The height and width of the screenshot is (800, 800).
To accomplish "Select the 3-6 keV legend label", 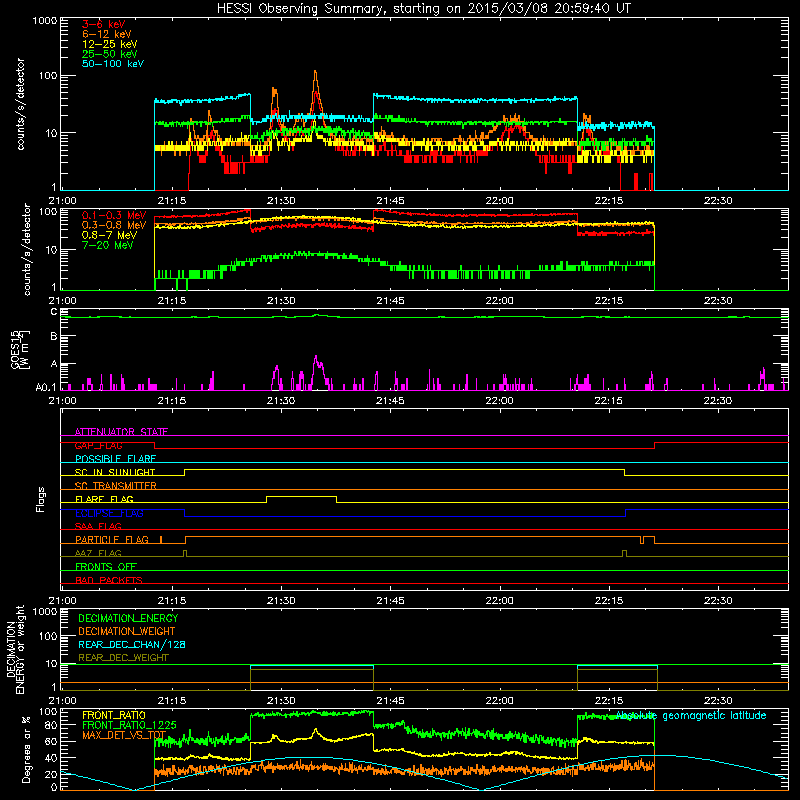I will 103,24.
